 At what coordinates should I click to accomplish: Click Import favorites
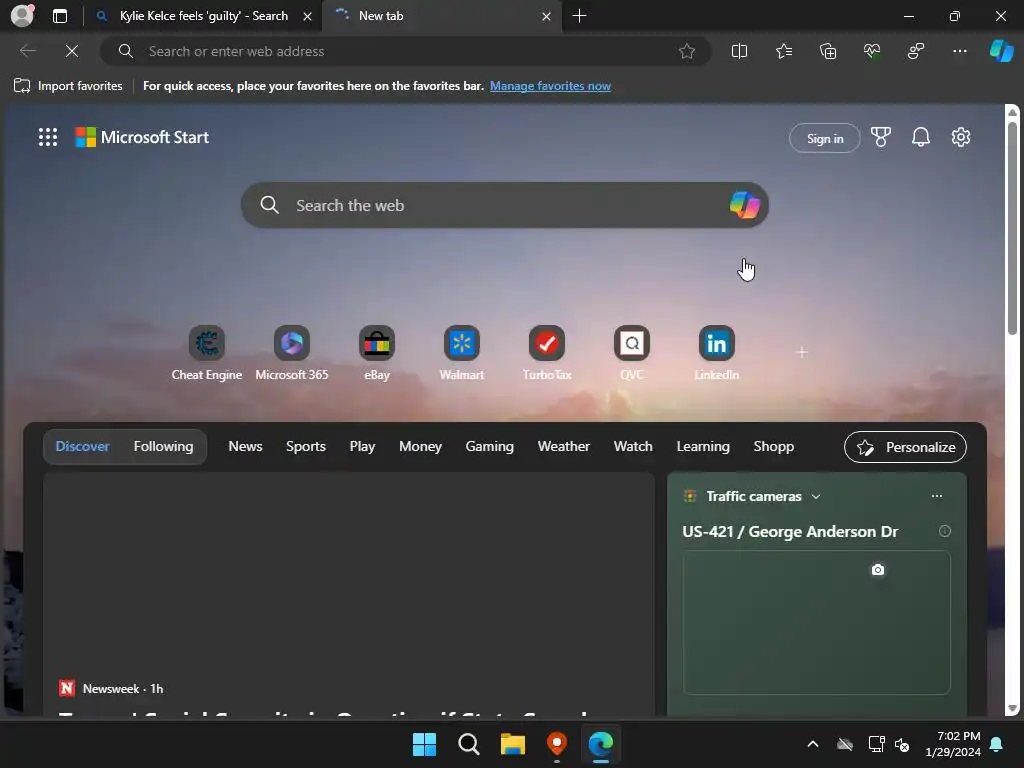[68, 86]
